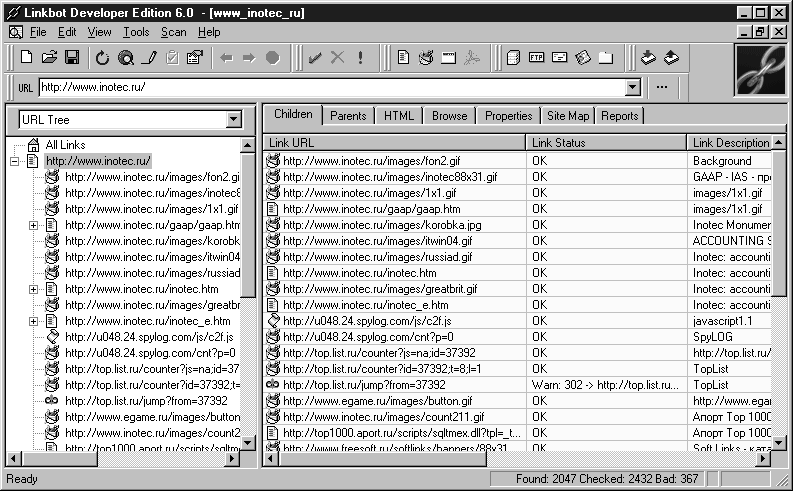Click the Warn: 302 status cell
Screen dimensions: 793x491
(606, 385)
